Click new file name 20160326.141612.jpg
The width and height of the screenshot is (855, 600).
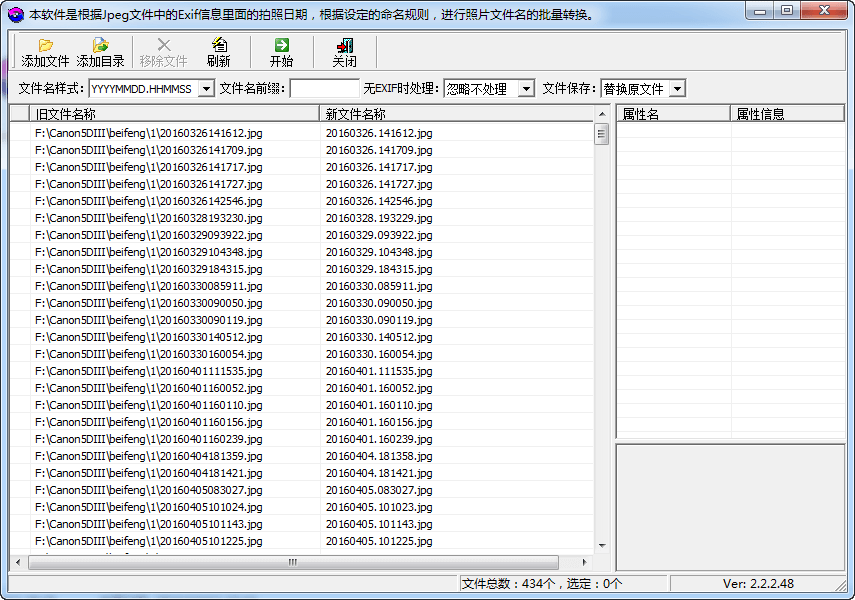379,133
